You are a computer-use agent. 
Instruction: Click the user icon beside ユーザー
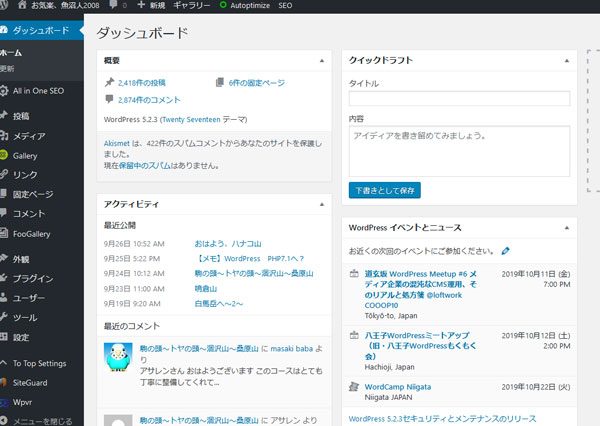pyautogui.click(x=3, y=297)
